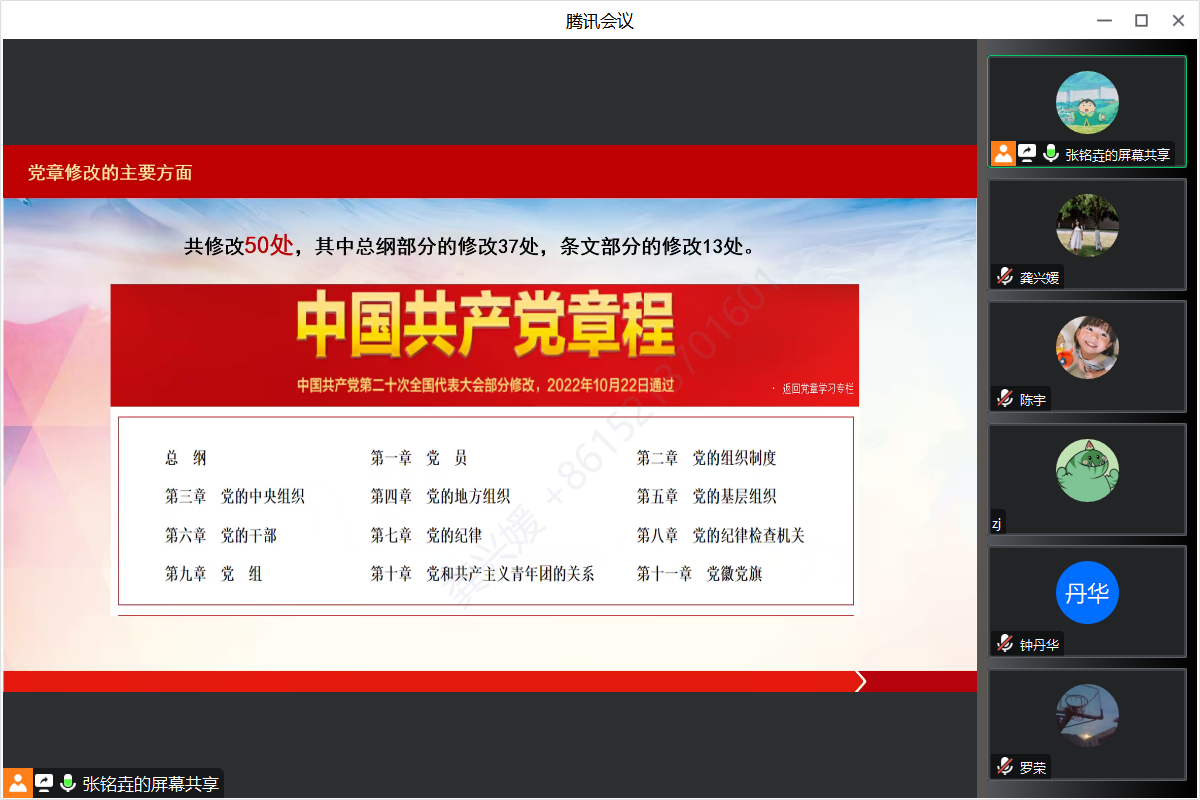
Task: Select the blue 丹华 avatar circle
Action: (x=1087, y=593)
